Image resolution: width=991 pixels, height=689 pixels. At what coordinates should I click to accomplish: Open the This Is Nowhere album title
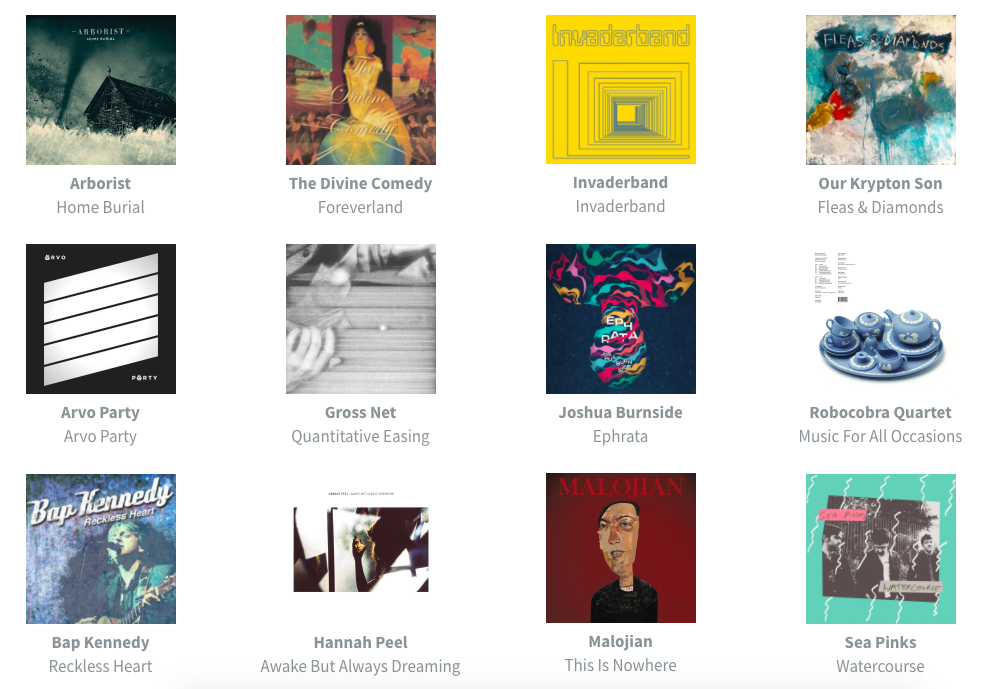[x=621, y=665]
